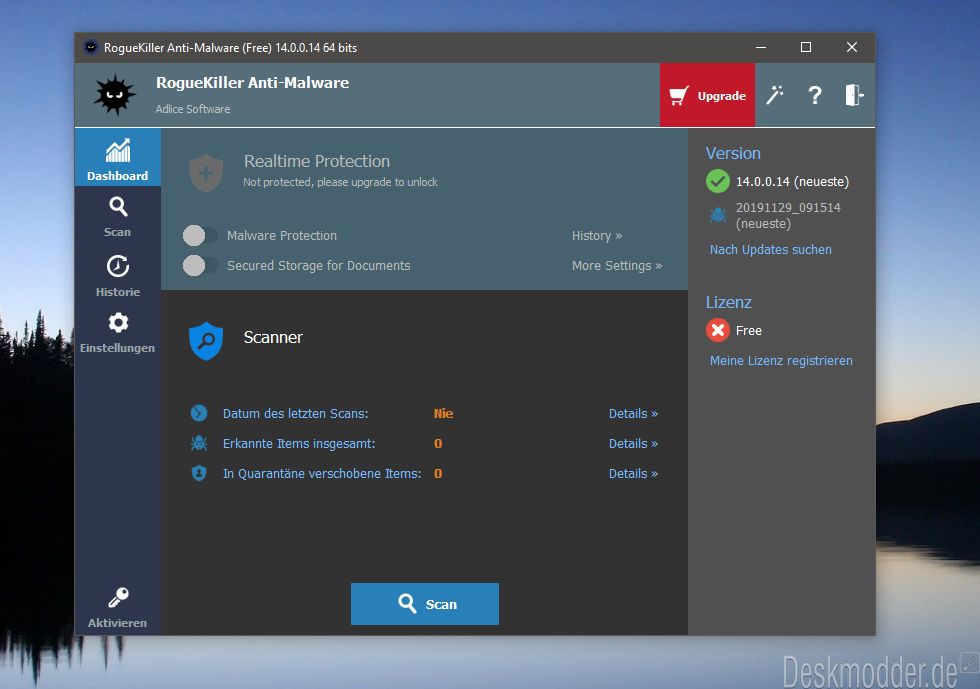Open More Settings for realtime protection

(x=617, y=266)
